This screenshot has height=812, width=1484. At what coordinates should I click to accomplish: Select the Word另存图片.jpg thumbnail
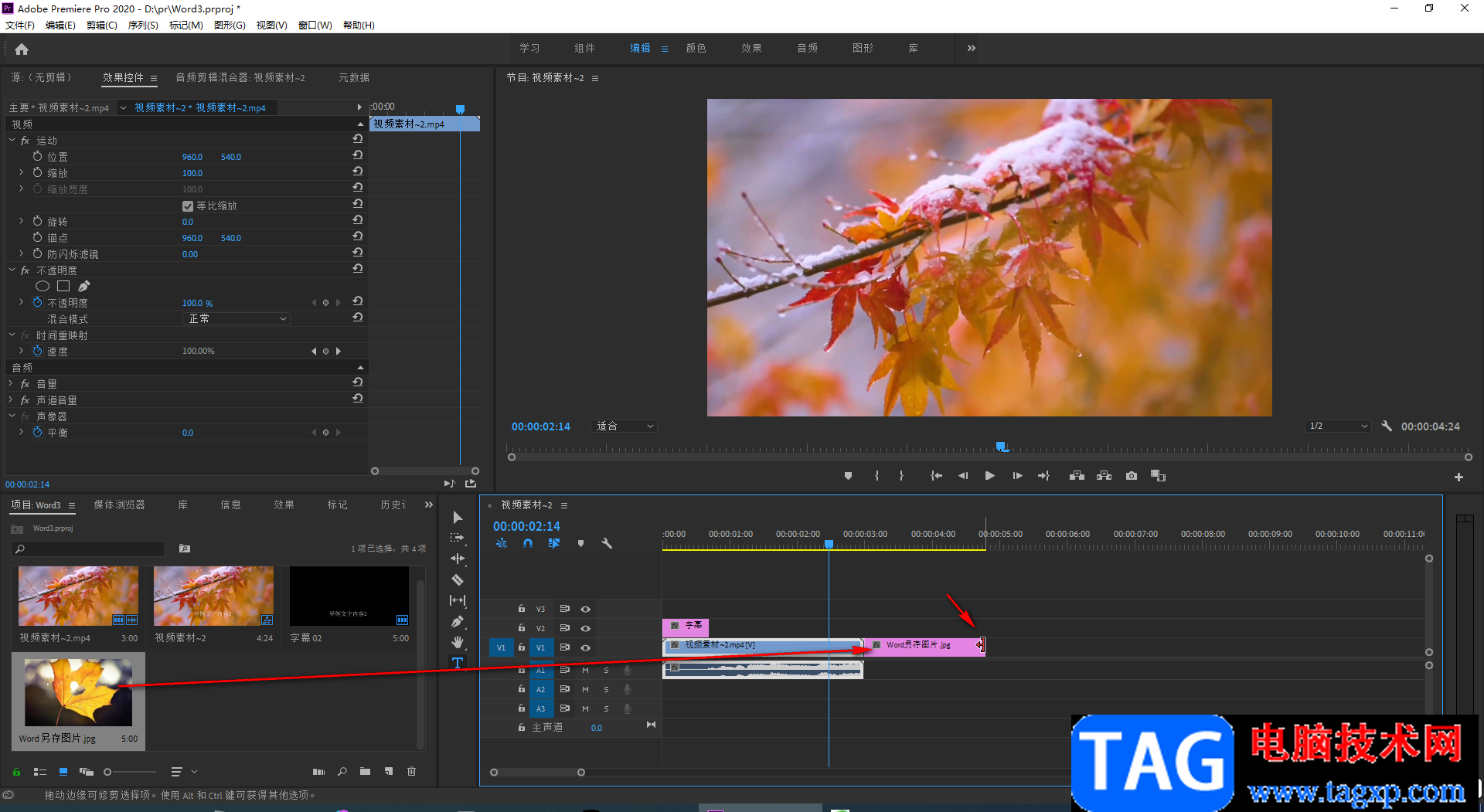point(78,692)
